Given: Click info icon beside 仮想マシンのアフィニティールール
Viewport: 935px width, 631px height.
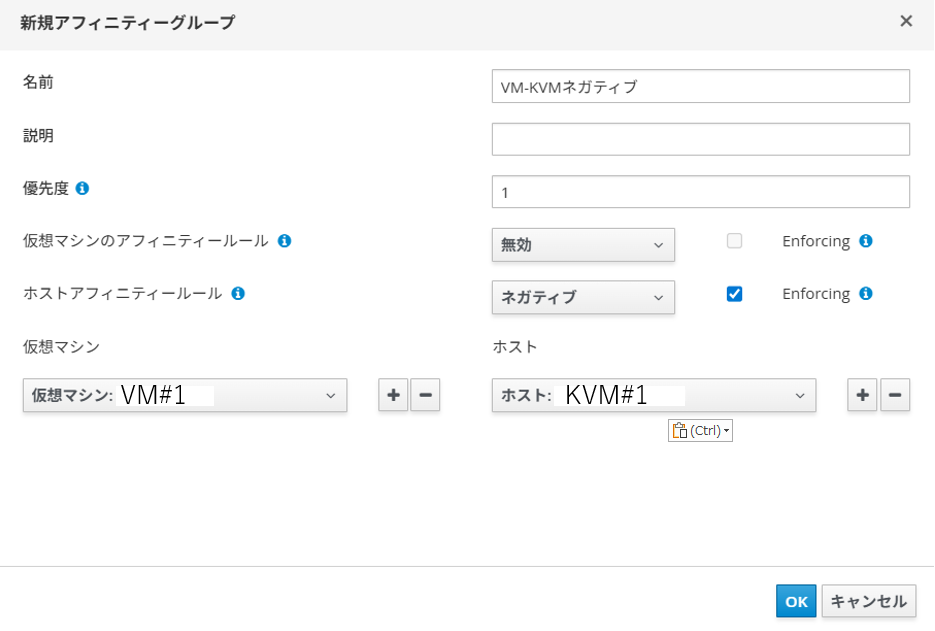Looking at the screenshot, I should 284,241.
